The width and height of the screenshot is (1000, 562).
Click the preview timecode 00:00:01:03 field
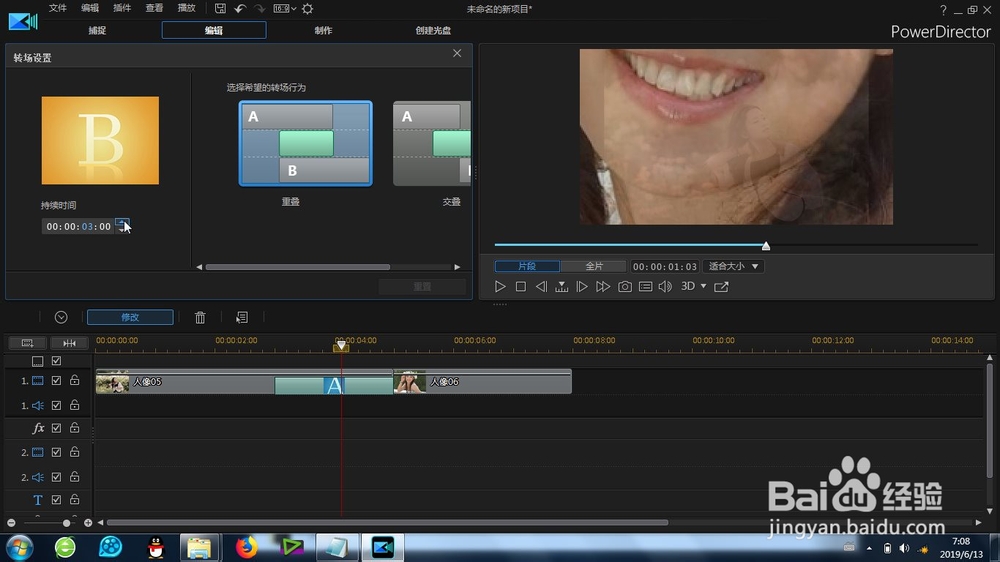[665, 266]
